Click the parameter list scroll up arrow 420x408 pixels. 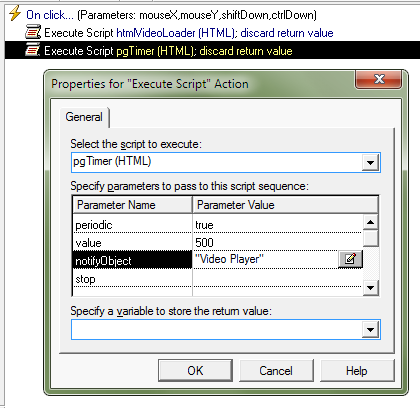click(371, 222)
